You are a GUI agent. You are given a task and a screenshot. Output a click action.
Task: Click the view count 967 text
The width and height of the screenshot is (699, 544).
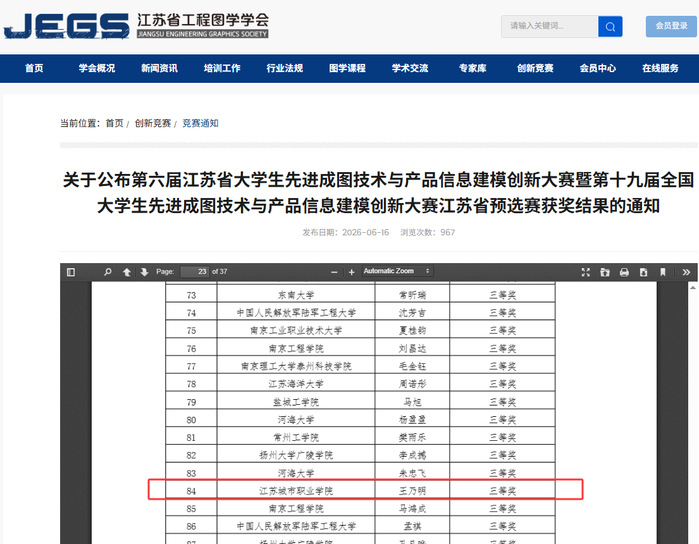[x=448, y=232]
